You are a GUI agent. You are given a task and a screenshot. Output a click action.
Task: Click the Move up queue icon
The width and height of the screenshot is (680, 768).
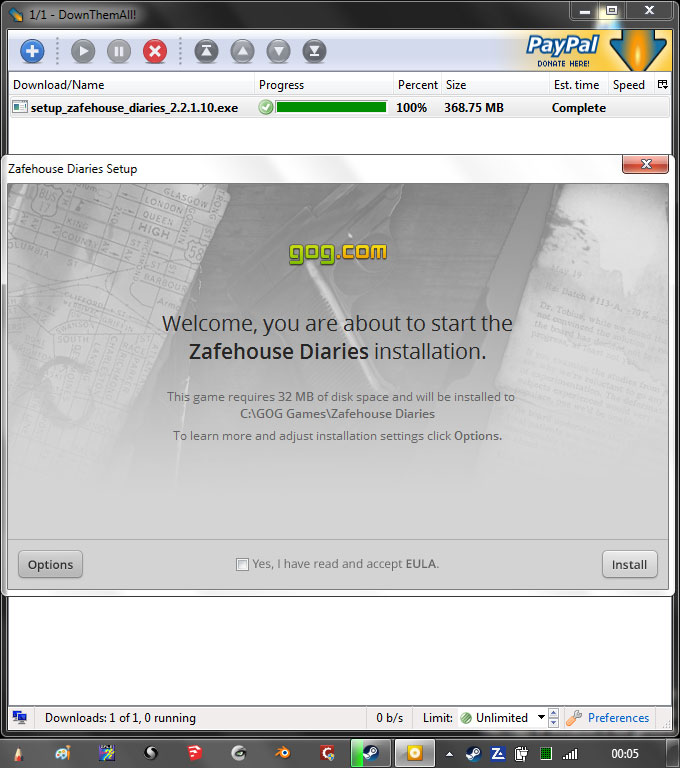pos(243,51)
